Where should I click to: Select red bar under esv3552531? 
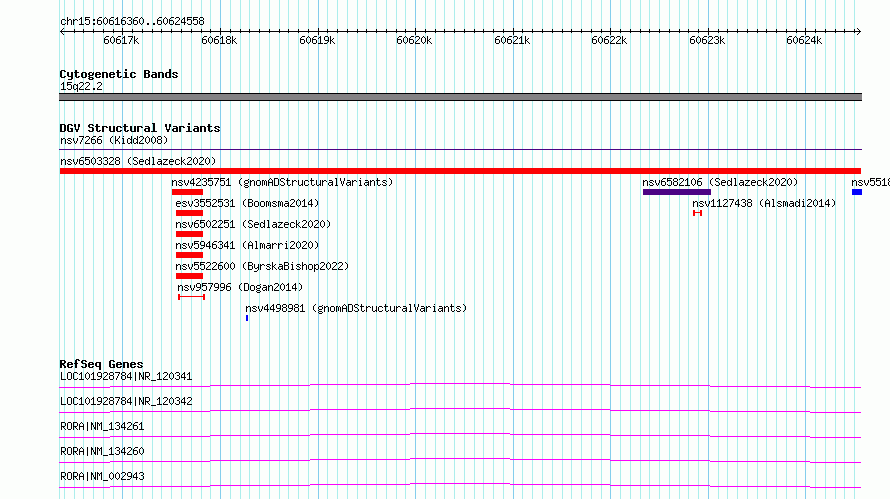(190, 213)
